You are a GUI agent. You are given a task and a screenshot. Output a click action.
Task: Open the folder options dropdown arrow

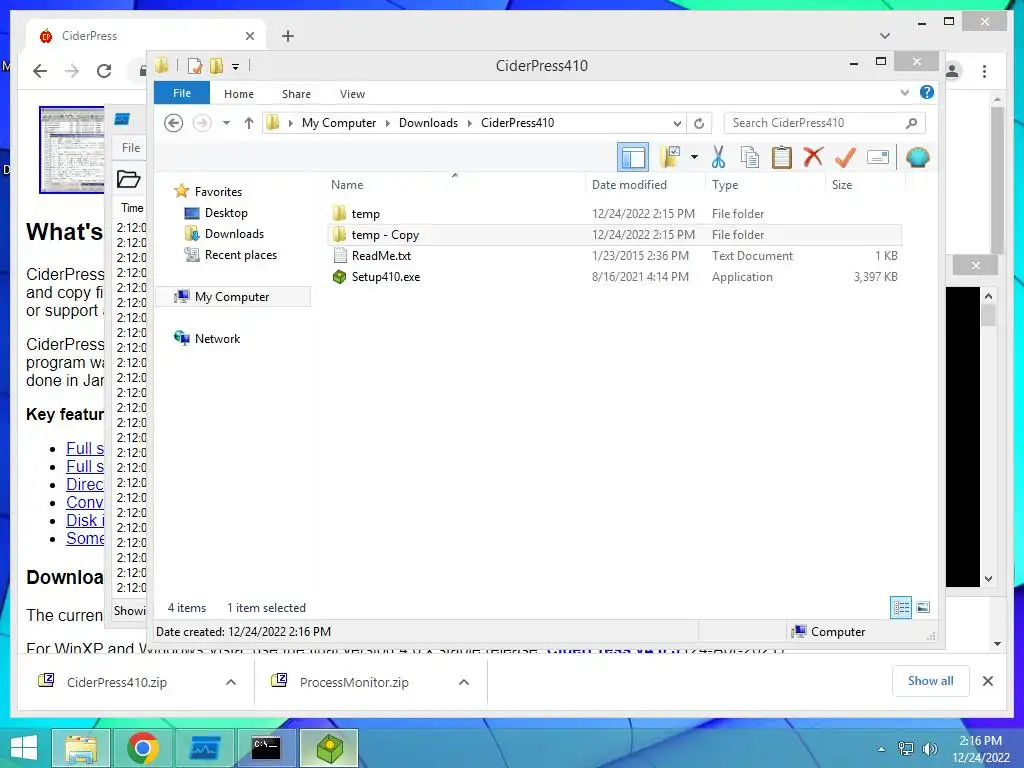tap(694, 157)
